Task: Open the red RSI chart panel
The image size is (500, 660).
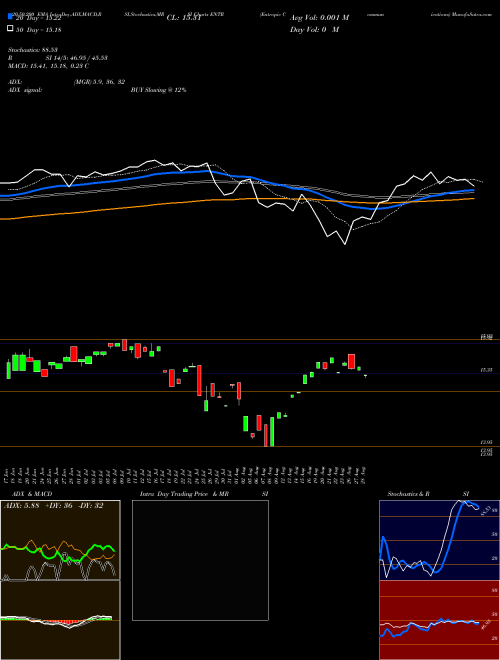Action: click(x=439, y=620)
